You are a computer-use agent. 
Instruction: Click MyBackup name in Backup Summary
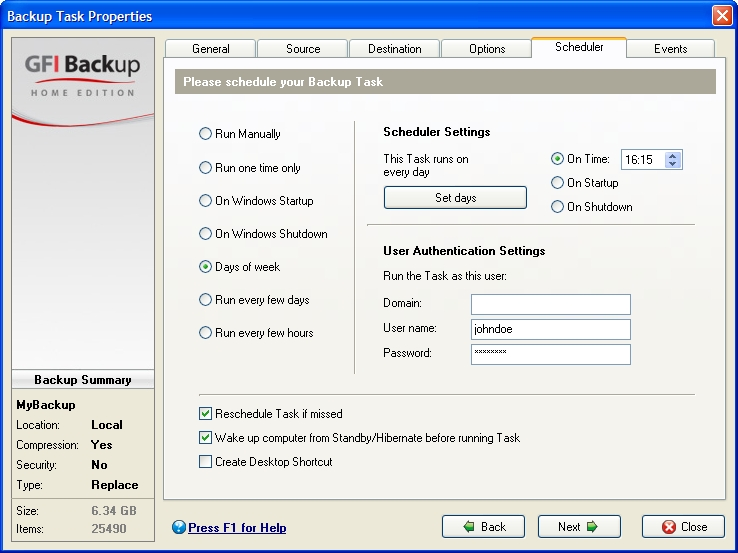coord(46,405)
